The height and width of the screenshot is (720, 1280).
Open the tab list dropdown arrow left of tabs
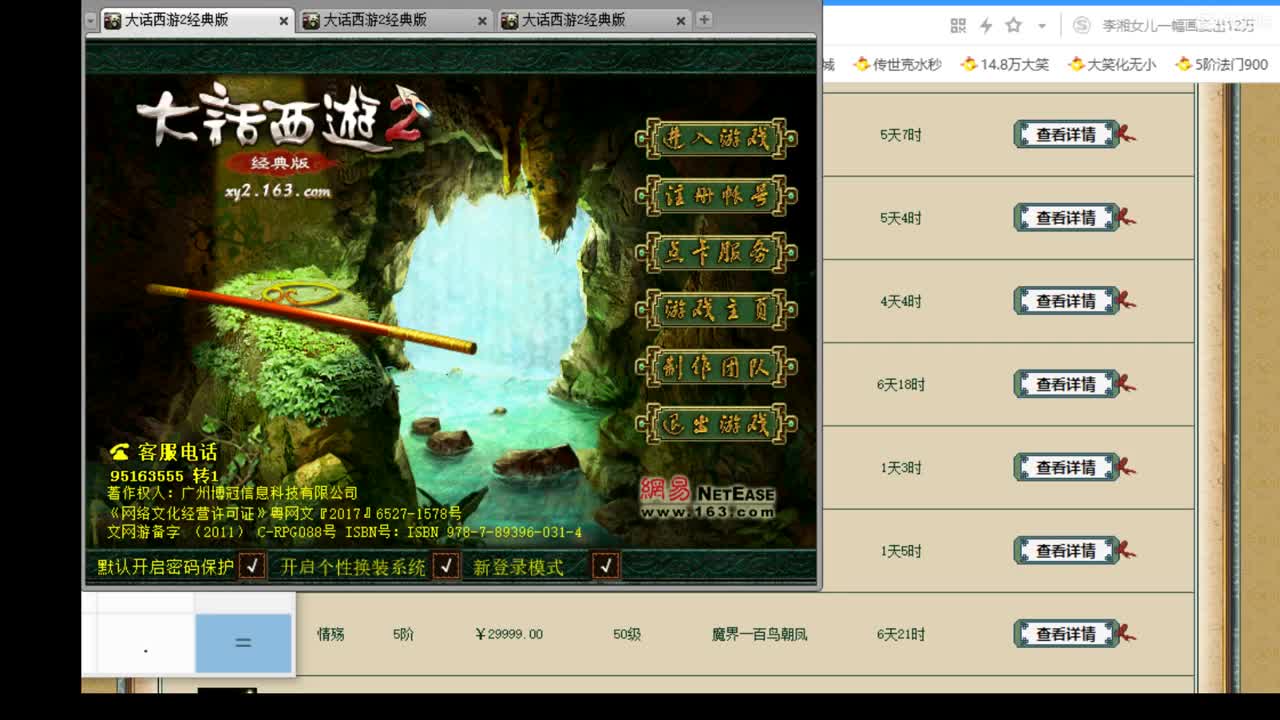(x=90, y=20)
